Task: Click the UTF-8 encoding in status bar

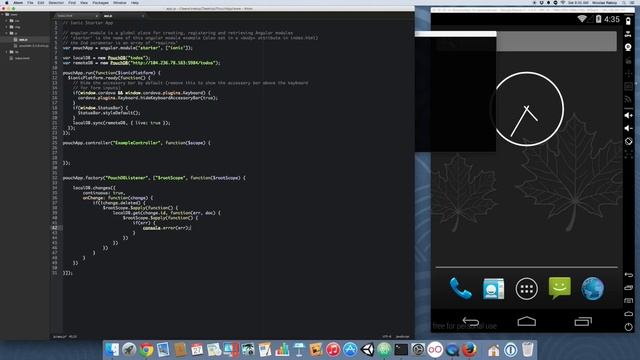Action: click(387, 337)
